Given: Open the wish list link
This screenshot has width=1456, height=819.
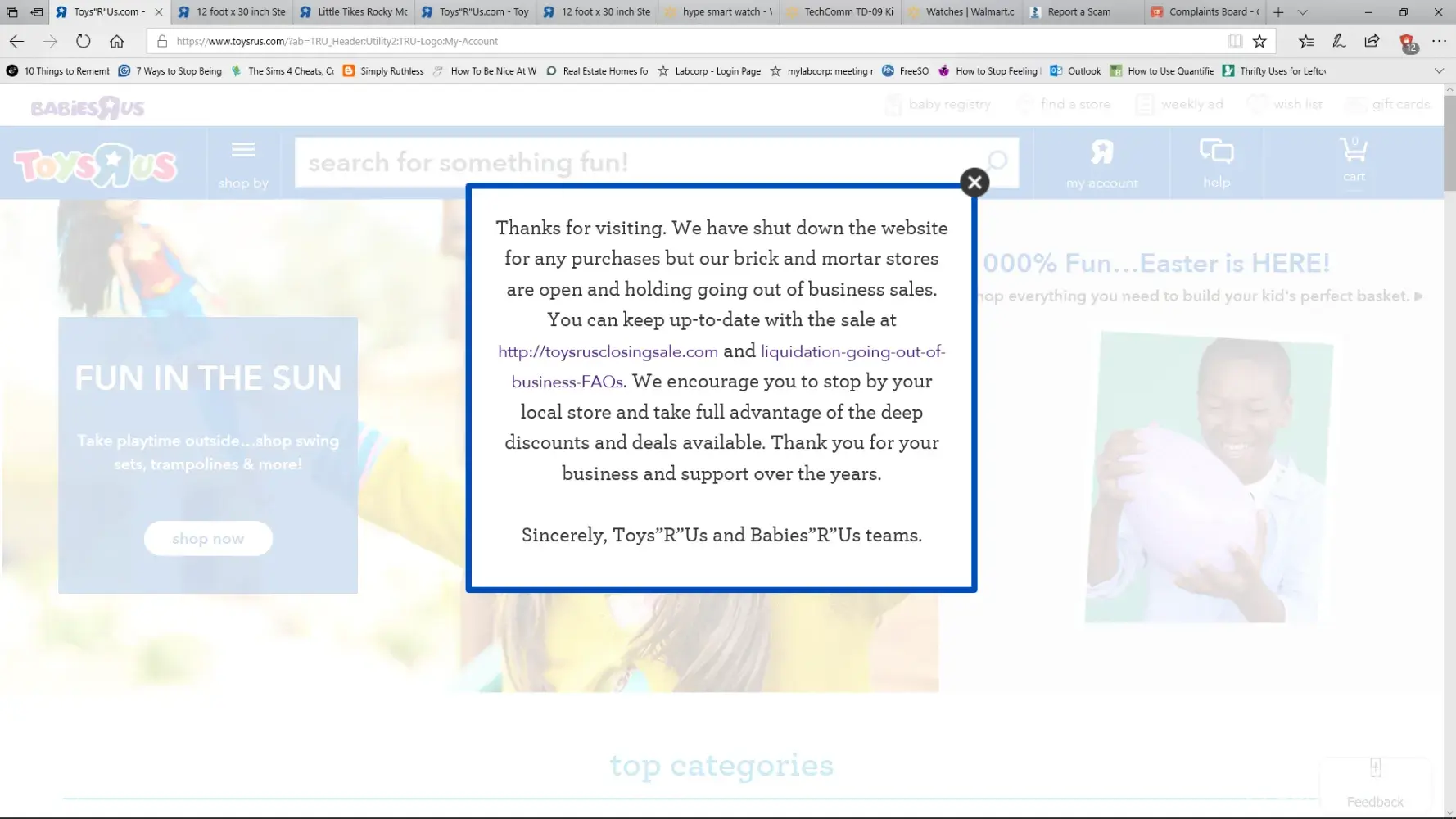Looking at the screenshot, I should pos(1285,104).
